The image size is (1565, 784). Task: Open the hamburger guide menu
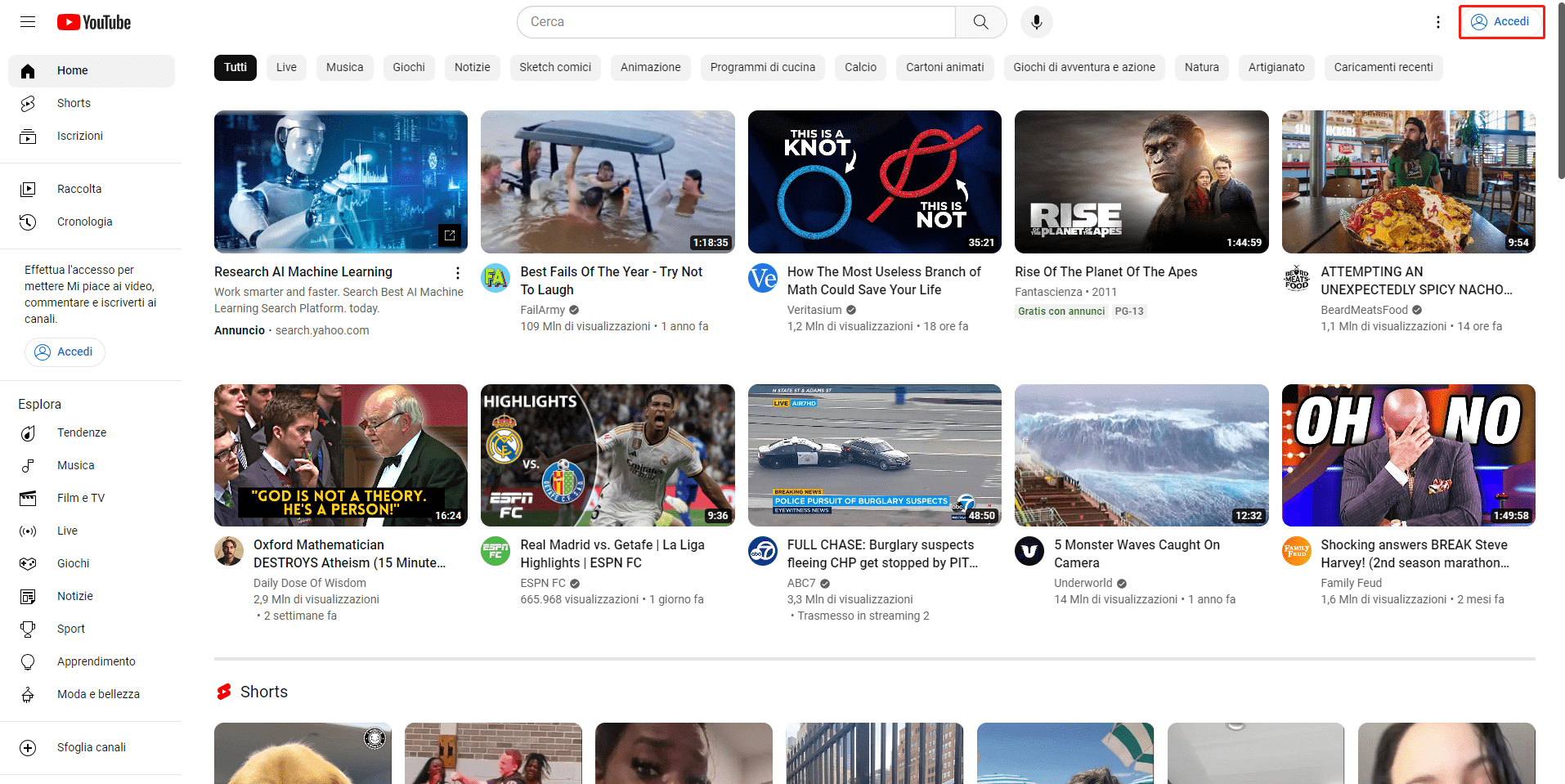[x=28, y=22]
